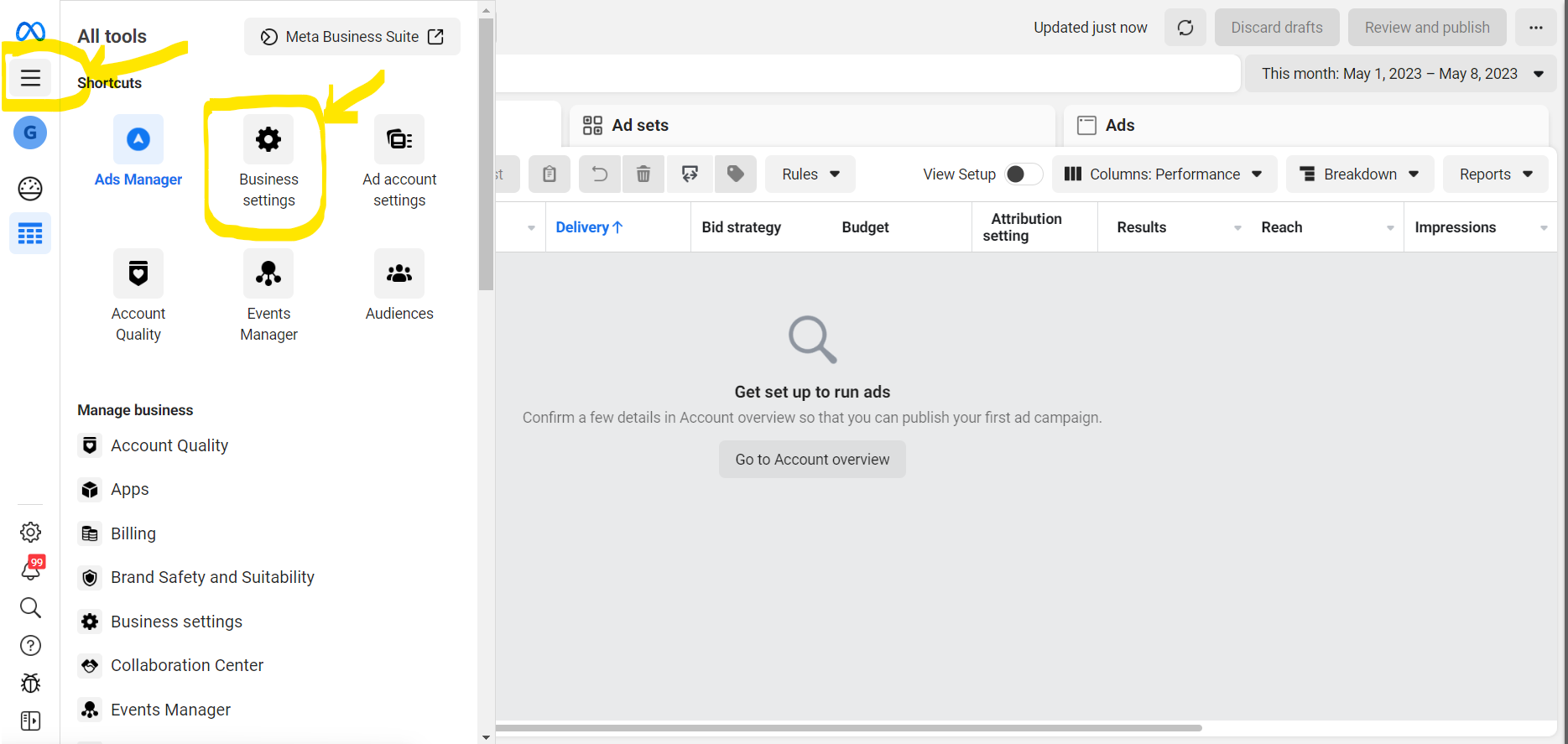Open the This month date range picker

(x=1401, y=74)
